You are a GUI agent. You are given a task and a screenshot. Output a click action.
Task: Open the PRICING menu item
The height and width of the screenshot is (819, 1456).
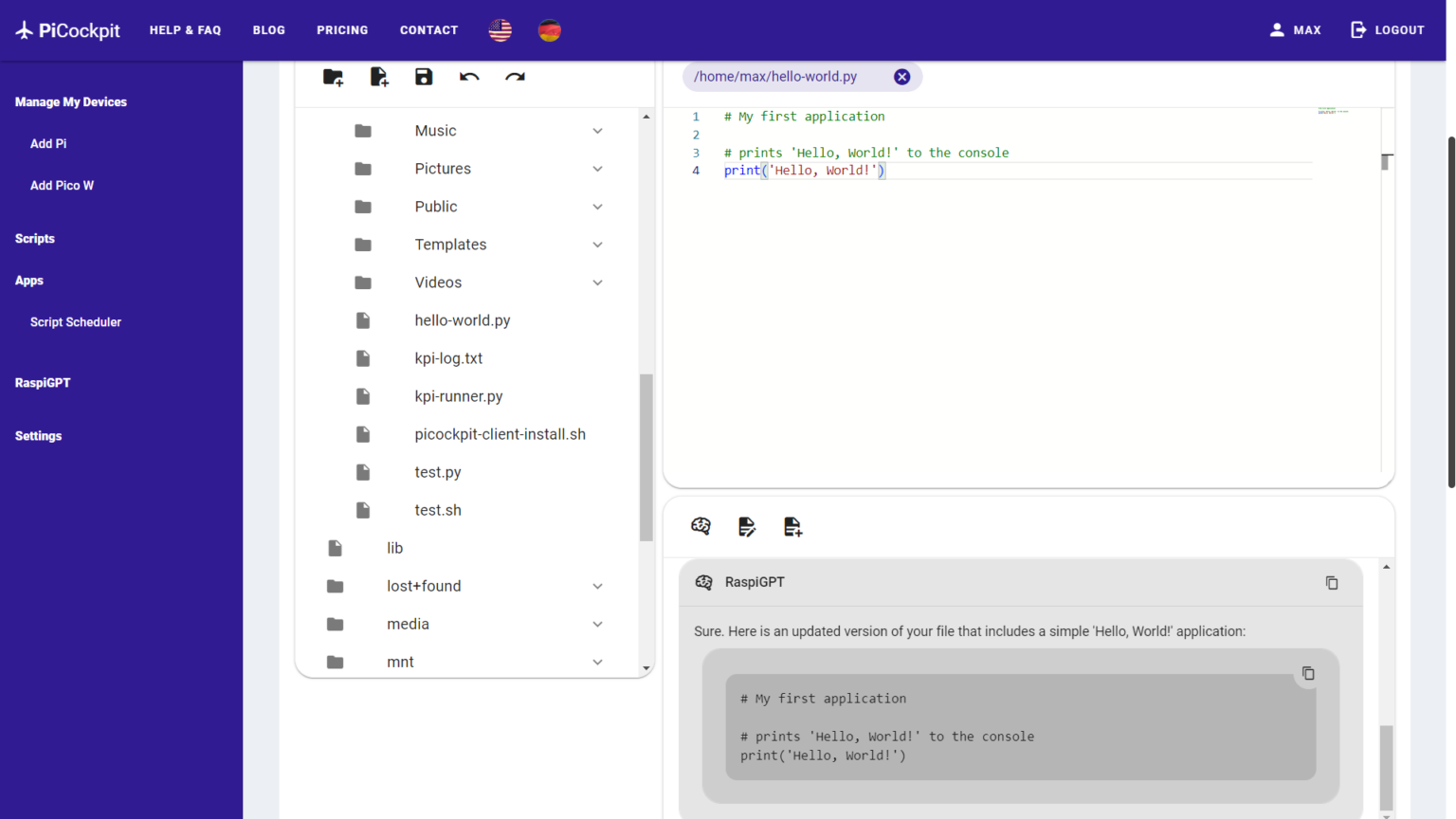pos(342,29)
